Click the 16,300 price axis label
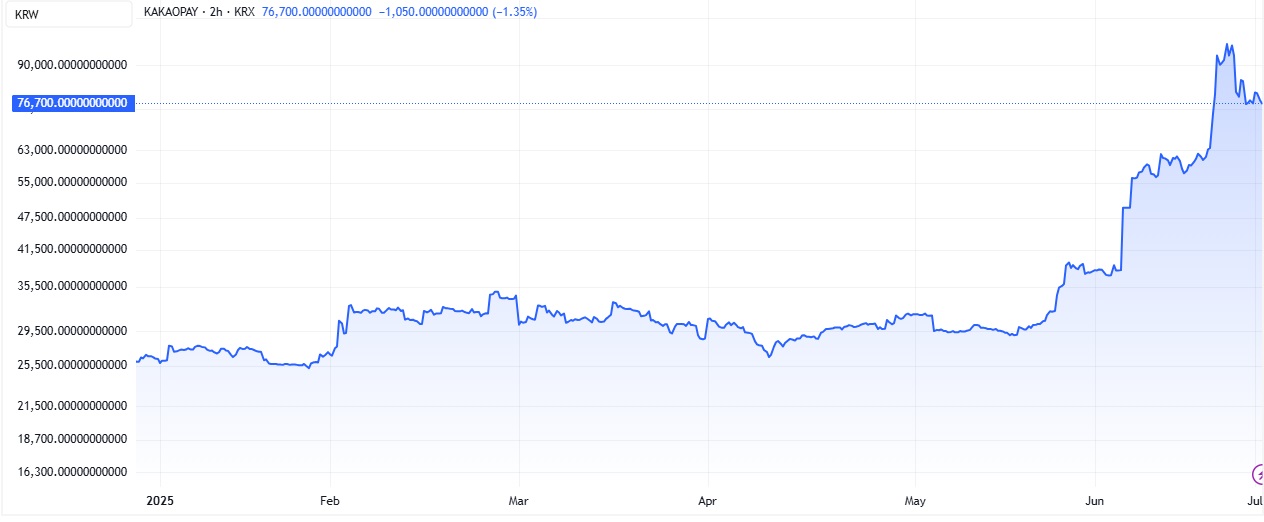Image resolution: width=1264 pixels, height=522 pixels. tap(72, 471)
